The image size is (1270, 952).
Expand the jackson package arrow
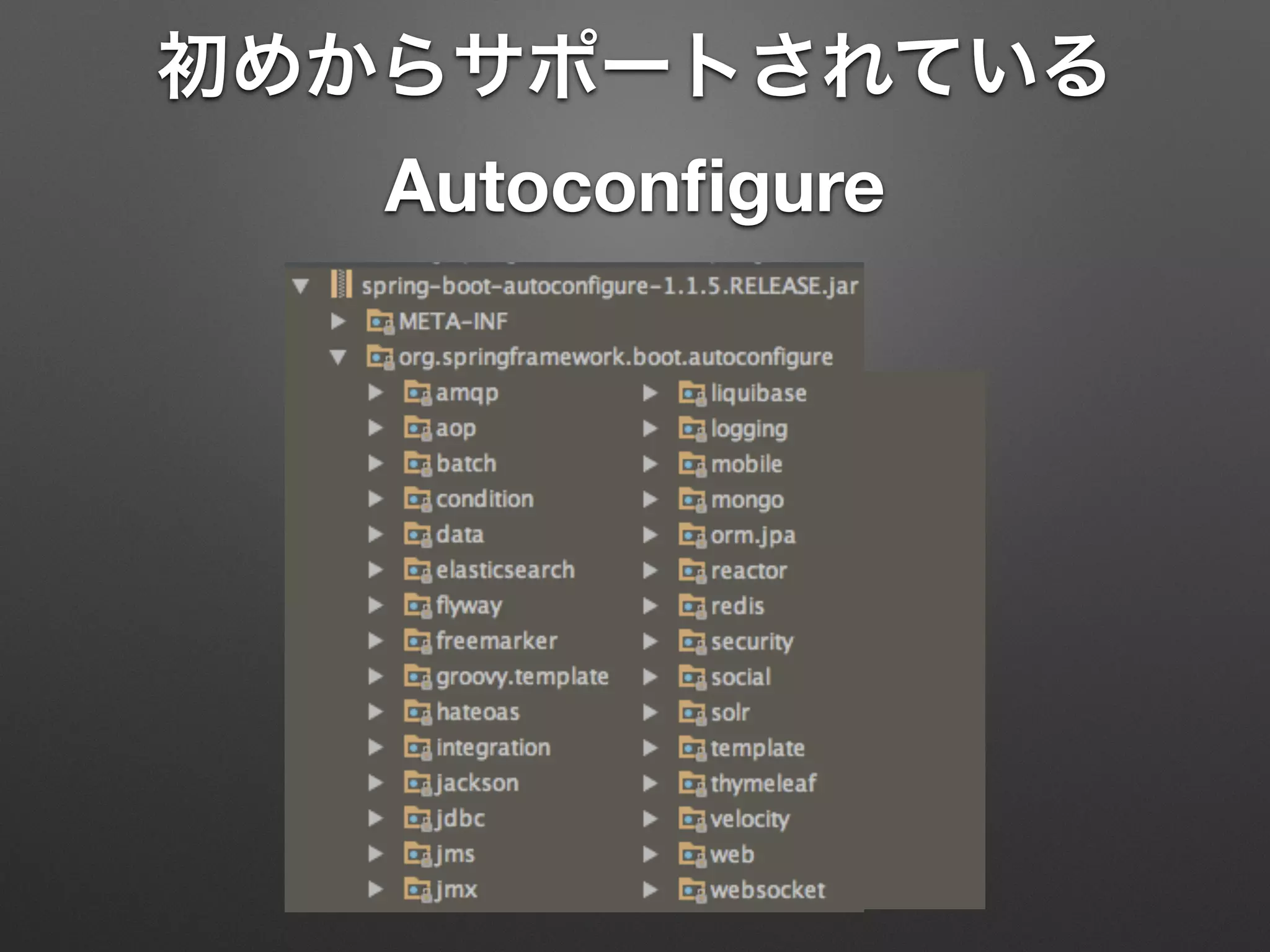(375, 783)
